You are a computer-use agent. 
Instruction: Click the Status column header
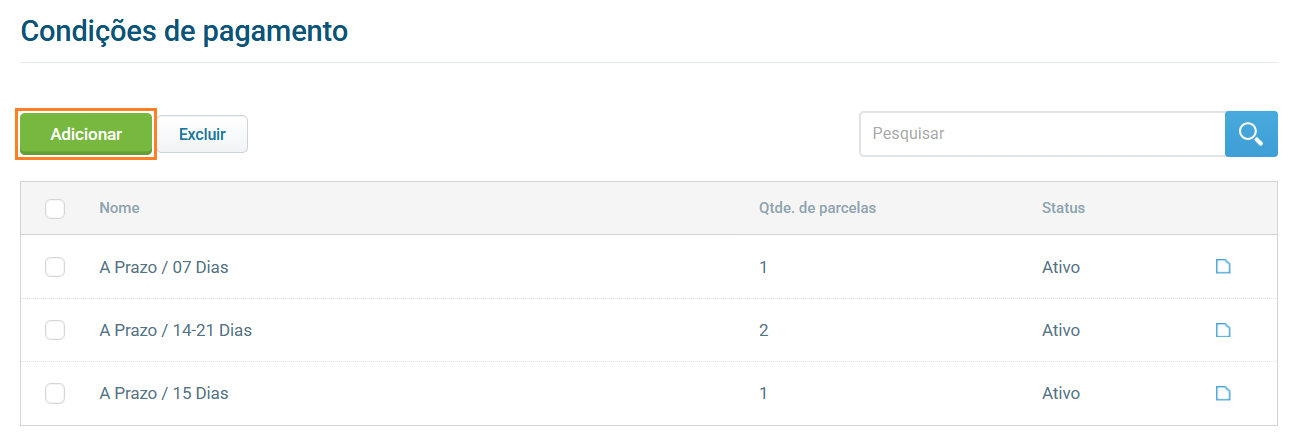click(x=1063, y=208)
